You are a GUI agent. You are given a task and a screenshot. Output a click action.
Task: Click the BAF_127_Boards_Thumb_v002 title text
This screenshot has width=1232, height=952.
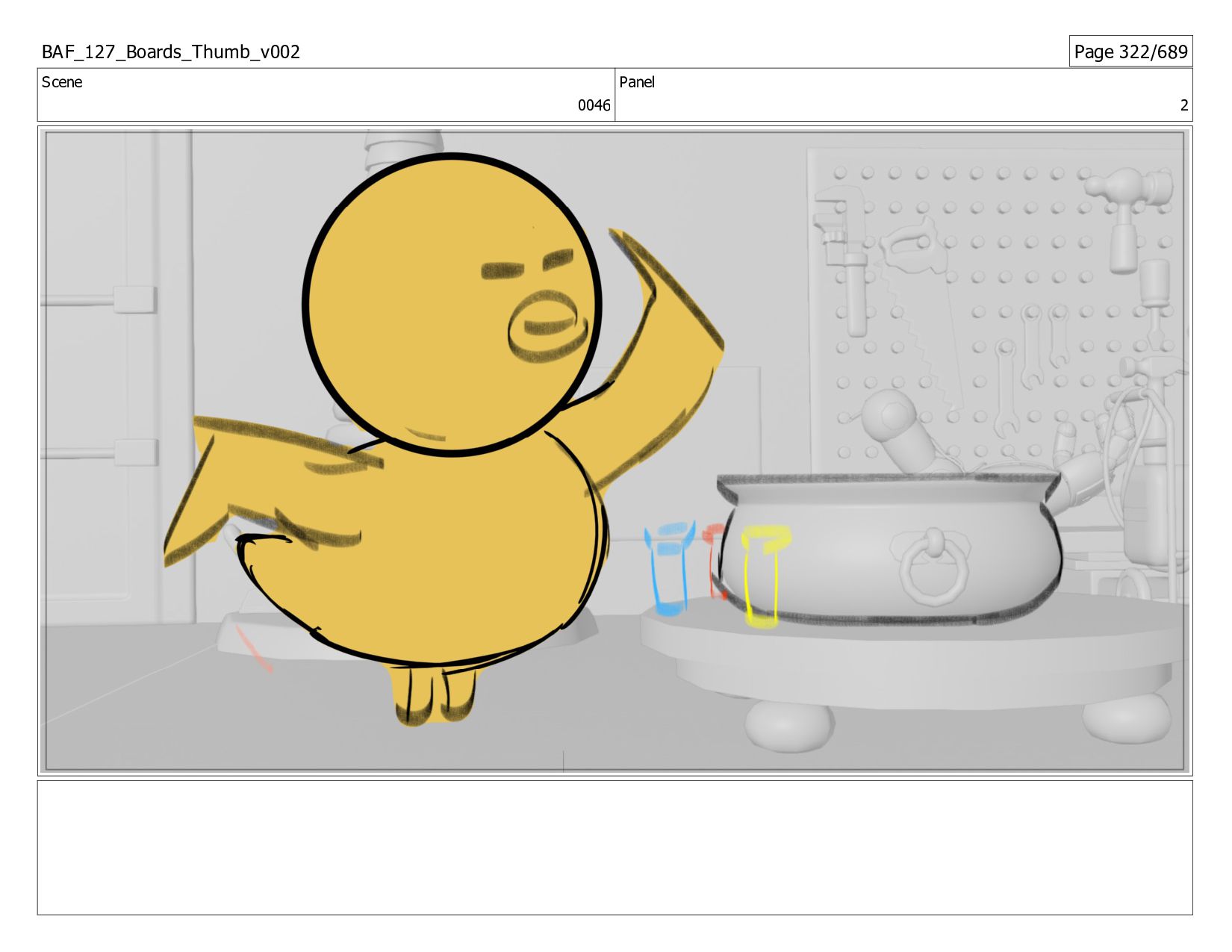click(x=171, y=52)
